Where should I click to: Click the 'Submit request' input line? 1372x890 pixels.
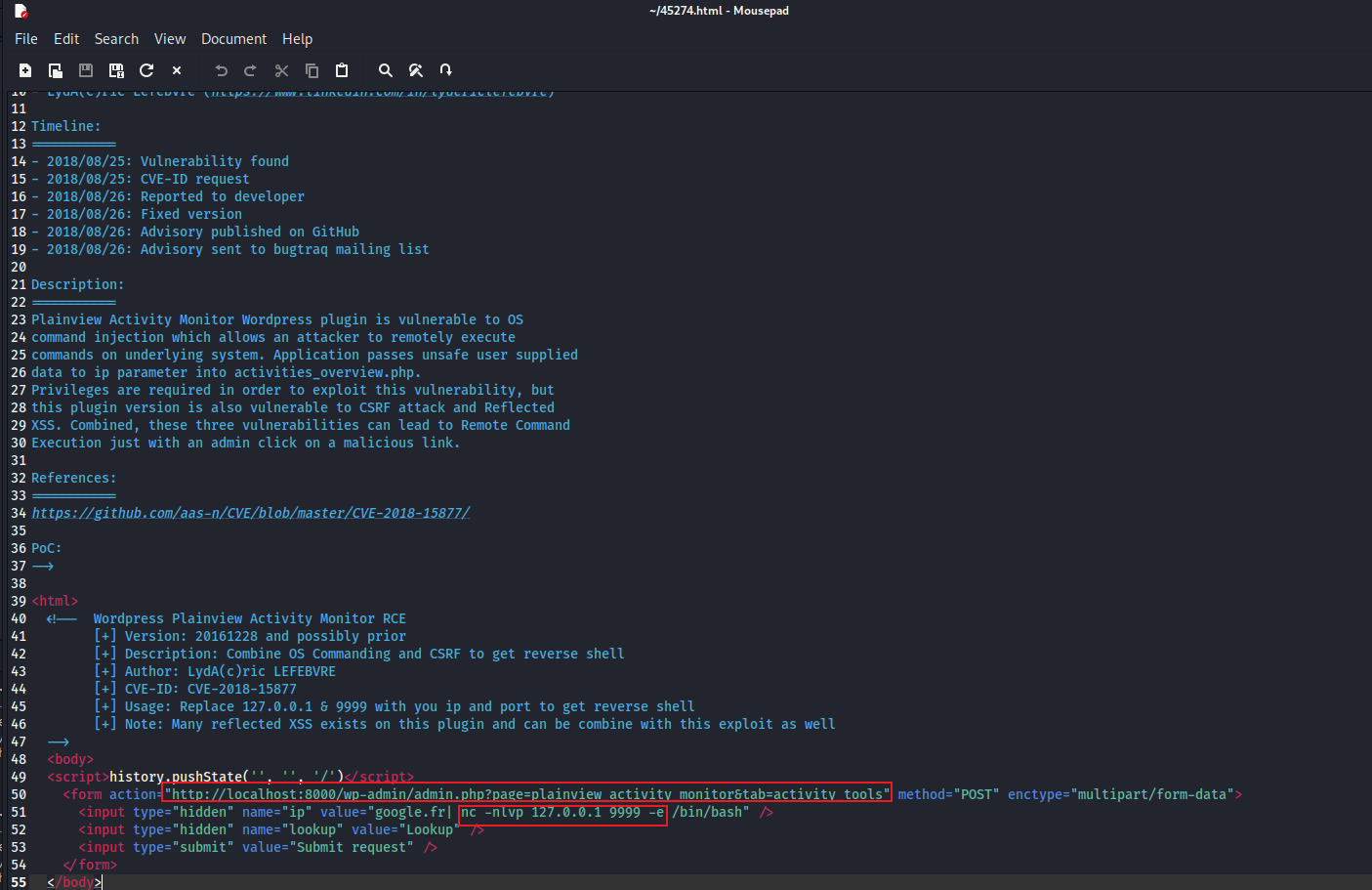pos(258,847)
